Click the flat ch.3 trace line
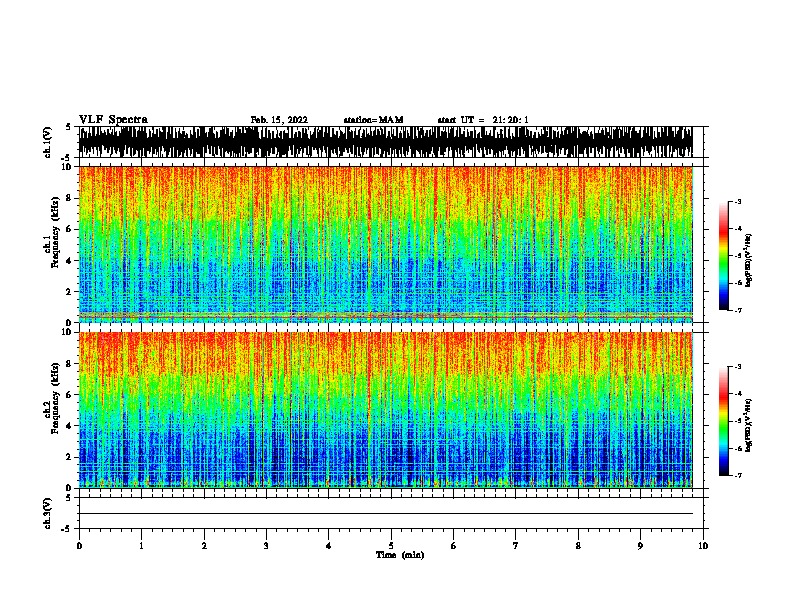This screenshot has height=612, width=792. point(385,514)
